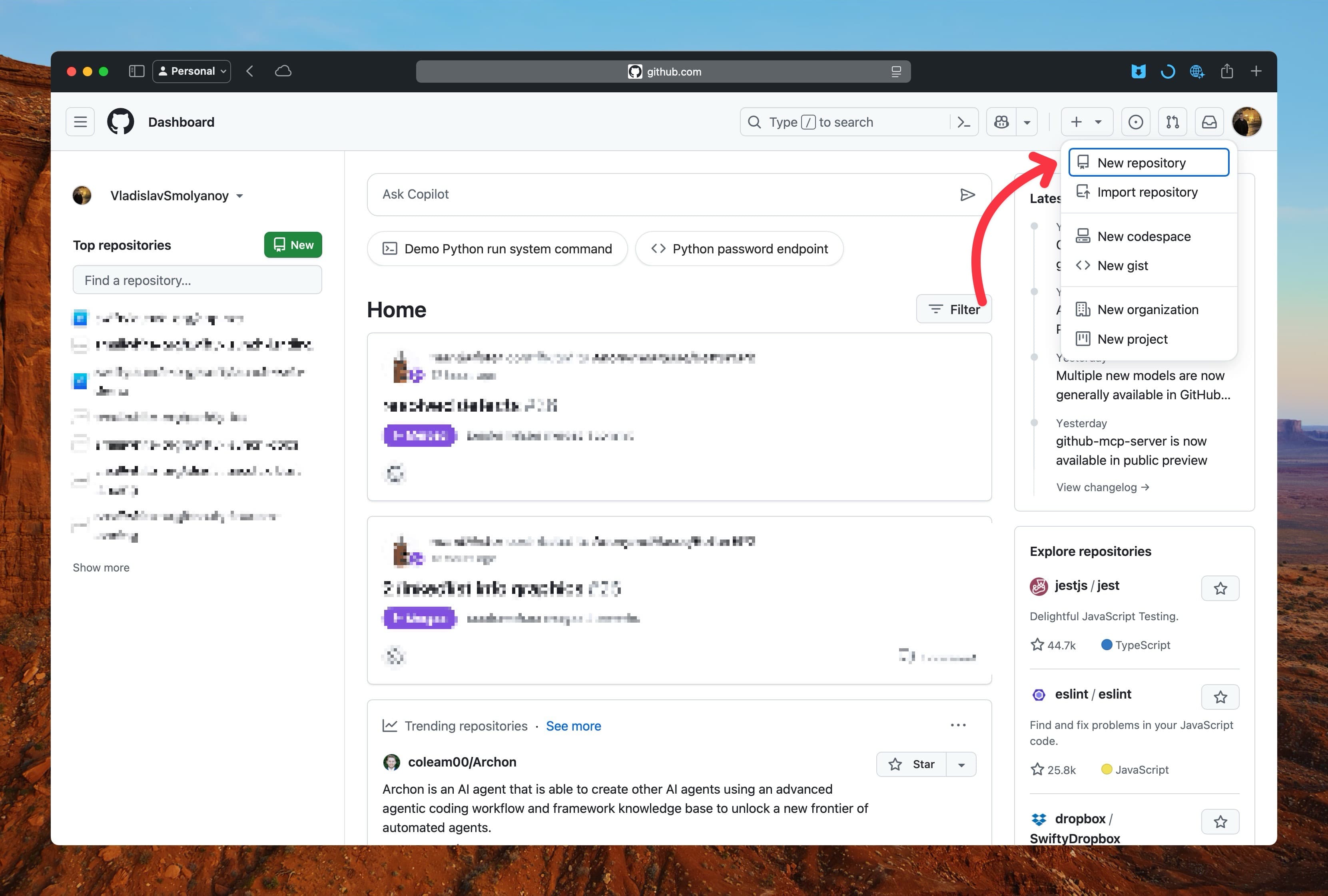Open the Home feed Filter button
The image size is (1328, 896).
point(954,309)
